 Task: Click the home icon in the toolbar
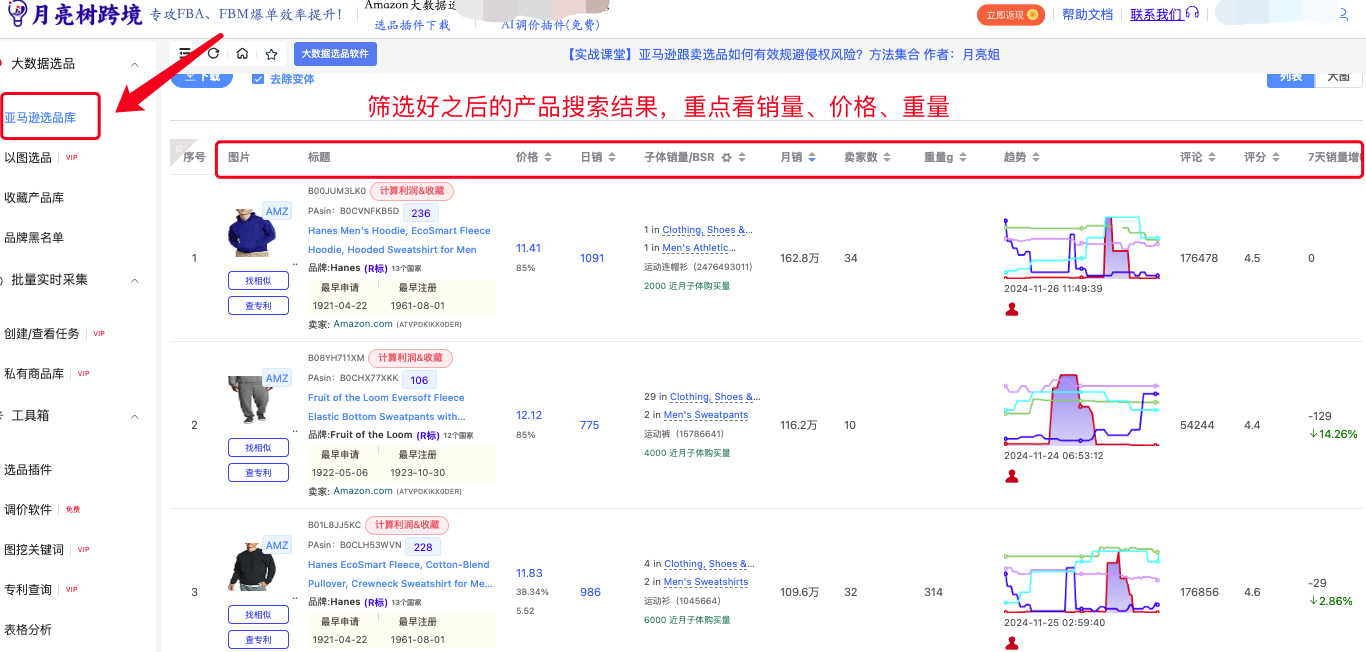click(242, 54)
